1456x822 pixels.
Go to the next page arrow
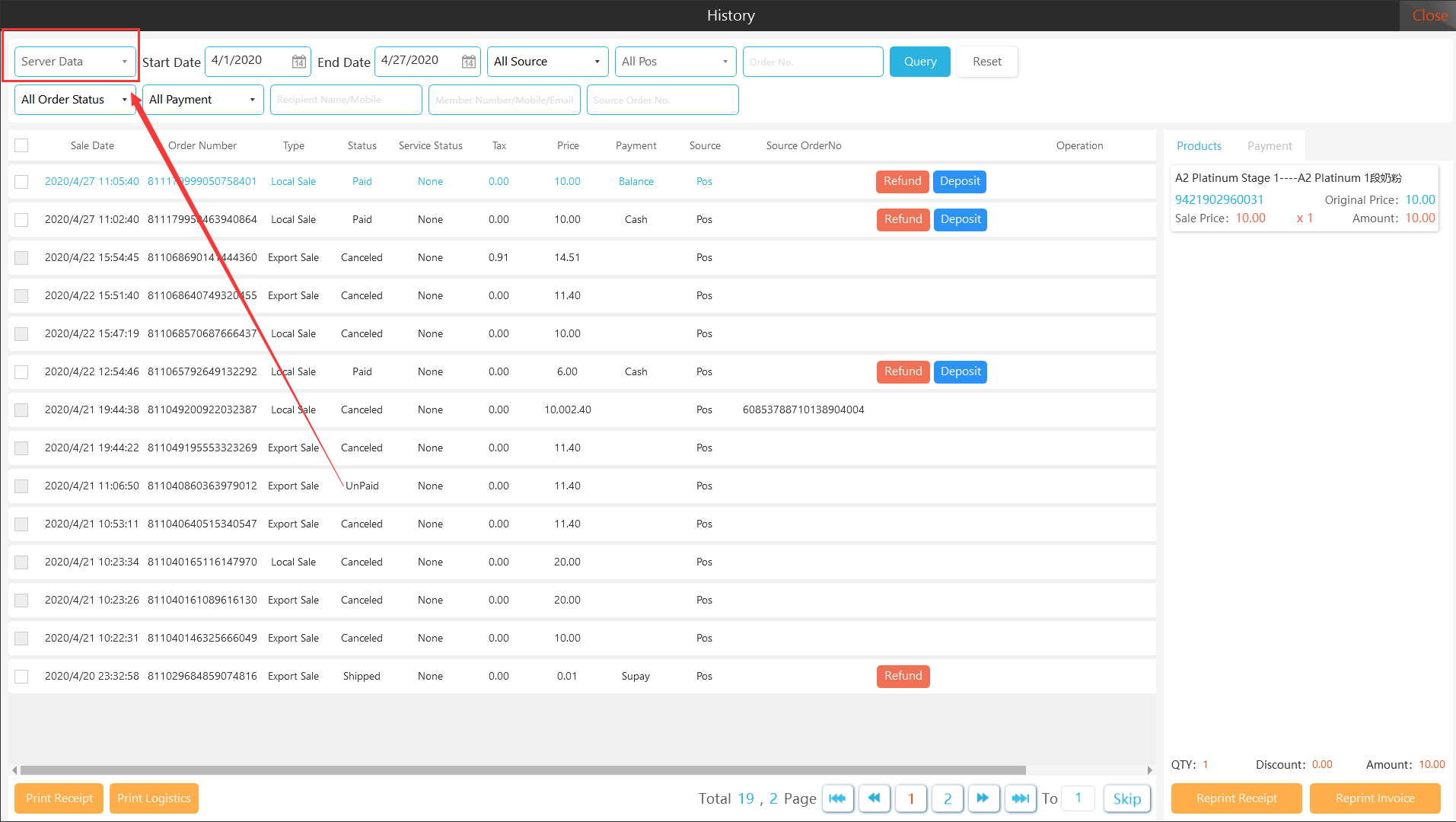click(x=983, y=798)
